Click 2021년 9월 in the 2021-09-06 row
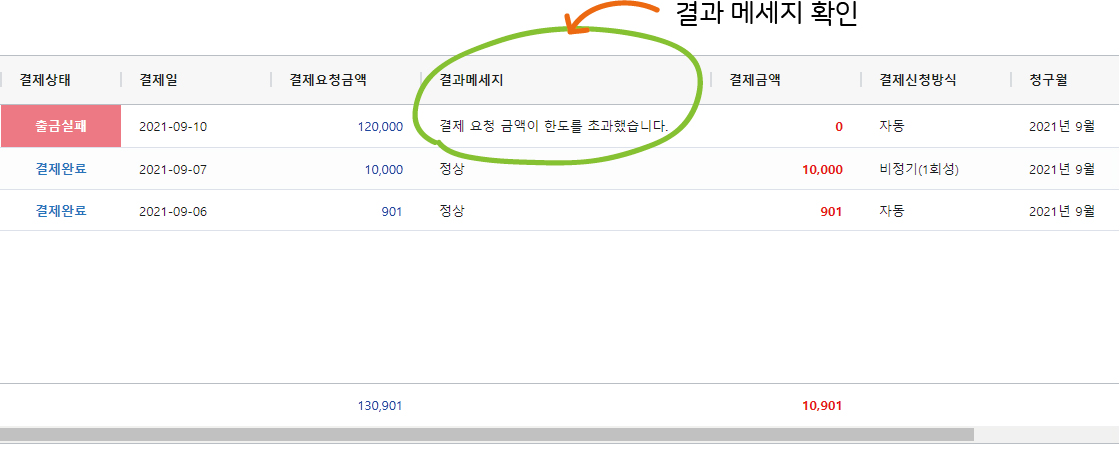The image size is (1120, 458). (1061, 212)
